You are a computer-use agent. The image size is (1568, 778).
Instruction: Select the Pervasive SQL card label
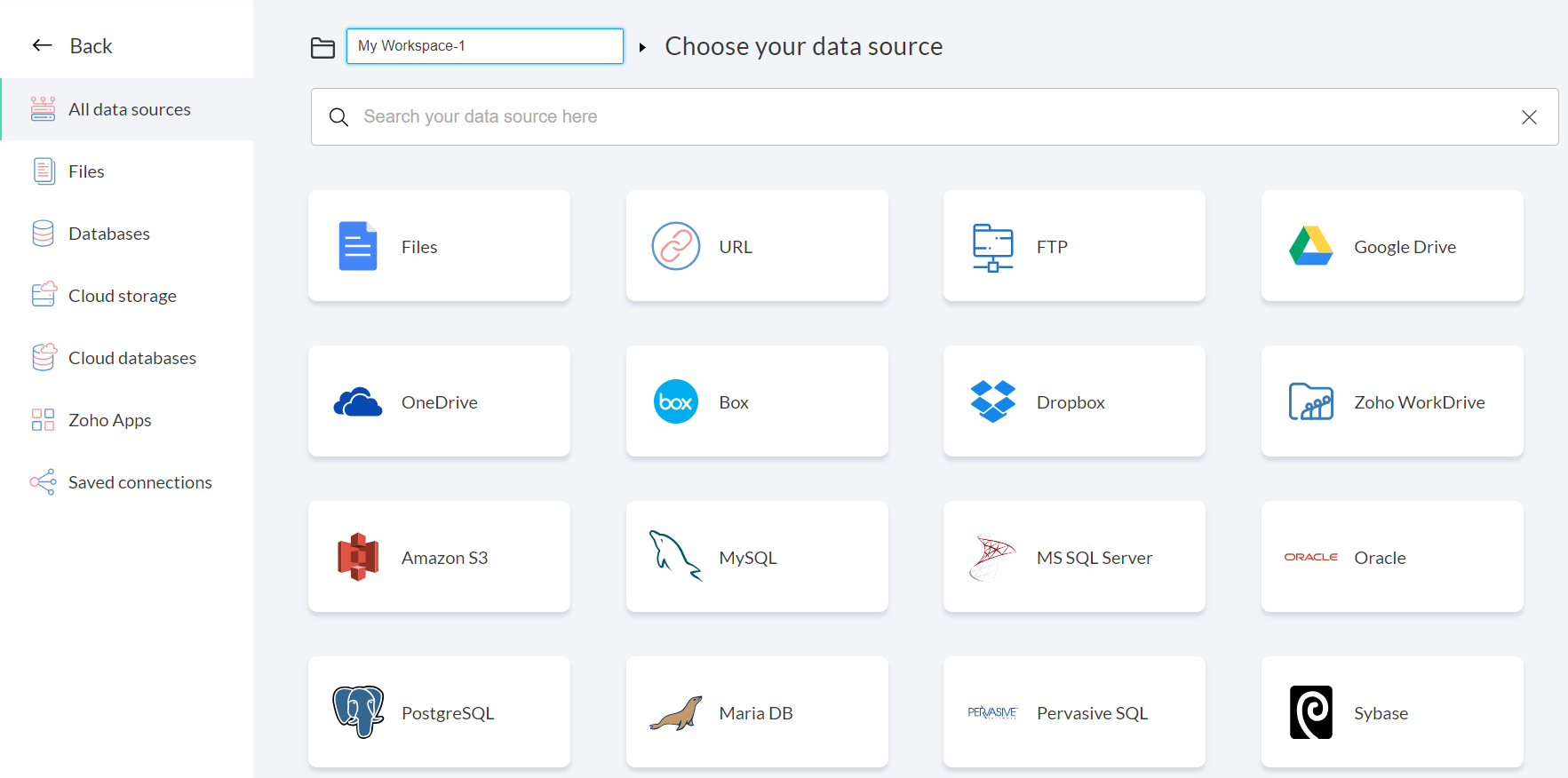[1093, 713]
